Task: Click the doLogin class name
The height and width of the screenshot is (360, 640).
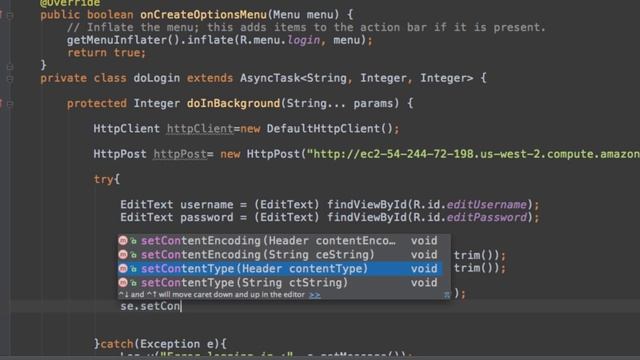Action: (x=156, y=78)
